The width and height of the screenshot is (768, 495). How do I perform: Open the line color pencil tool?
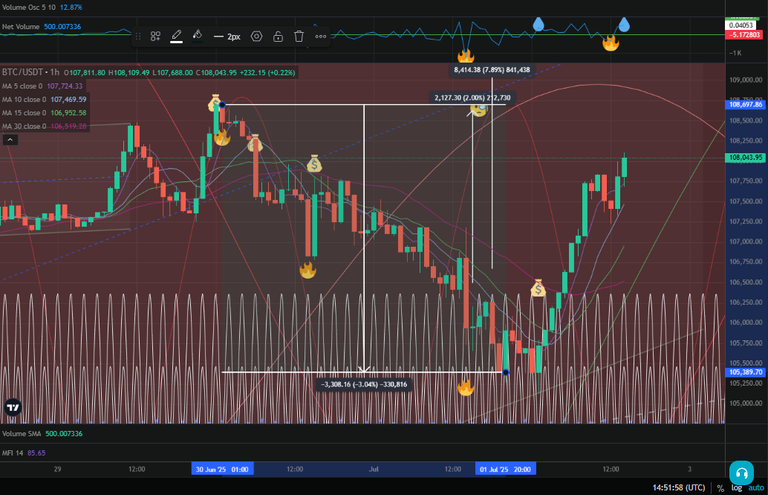pos(176,36)
